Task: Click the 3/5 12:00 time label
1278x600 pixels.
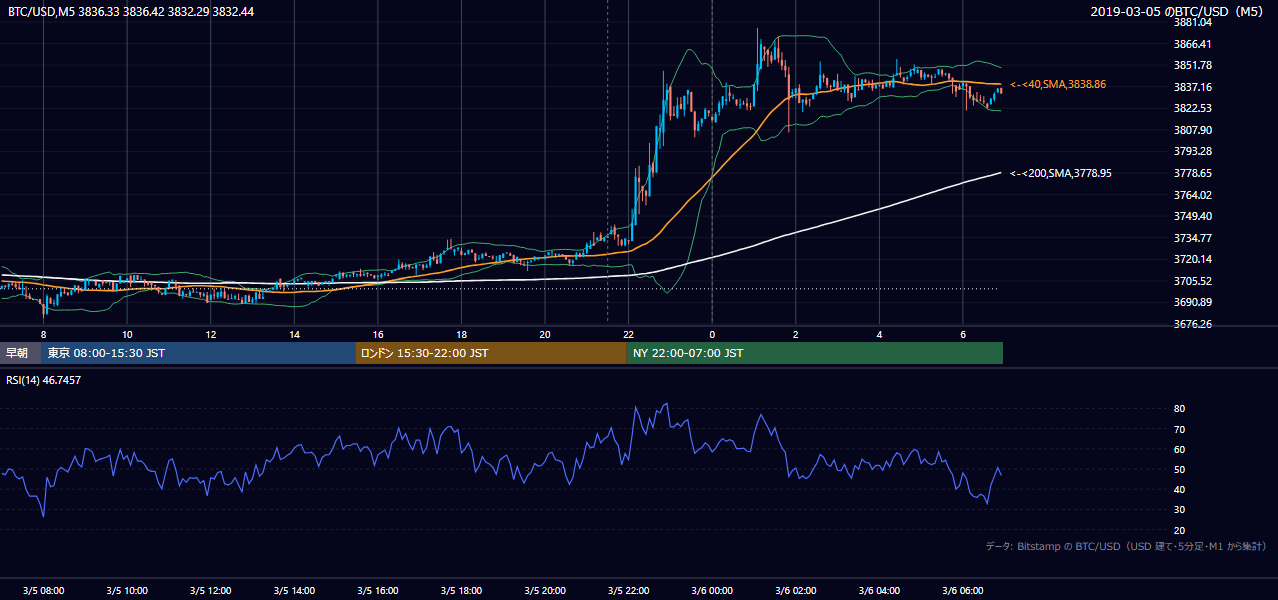Action: tap(210, 590)
